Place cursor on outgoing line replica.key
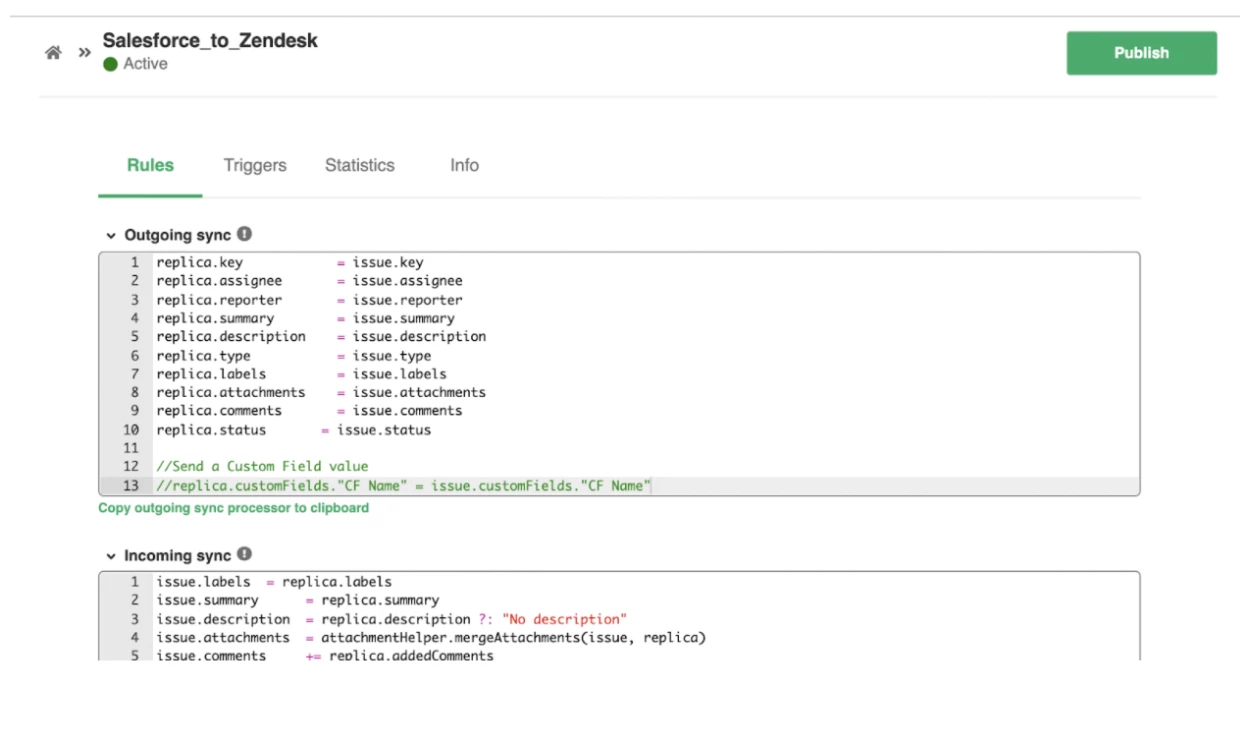 click(290, 262)
